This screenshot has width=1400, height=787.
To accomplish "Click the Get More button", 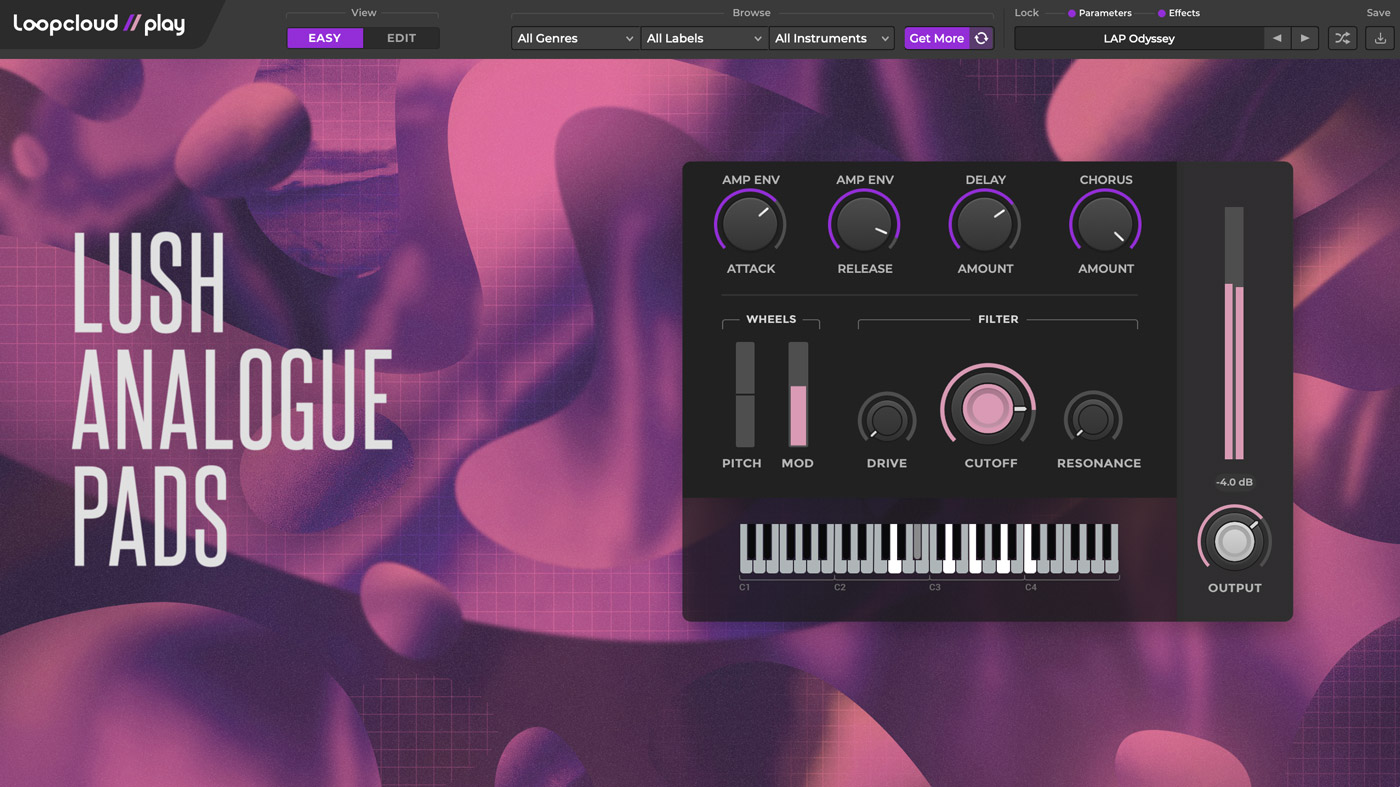I will pyautogui.click(x=937, y=38).
